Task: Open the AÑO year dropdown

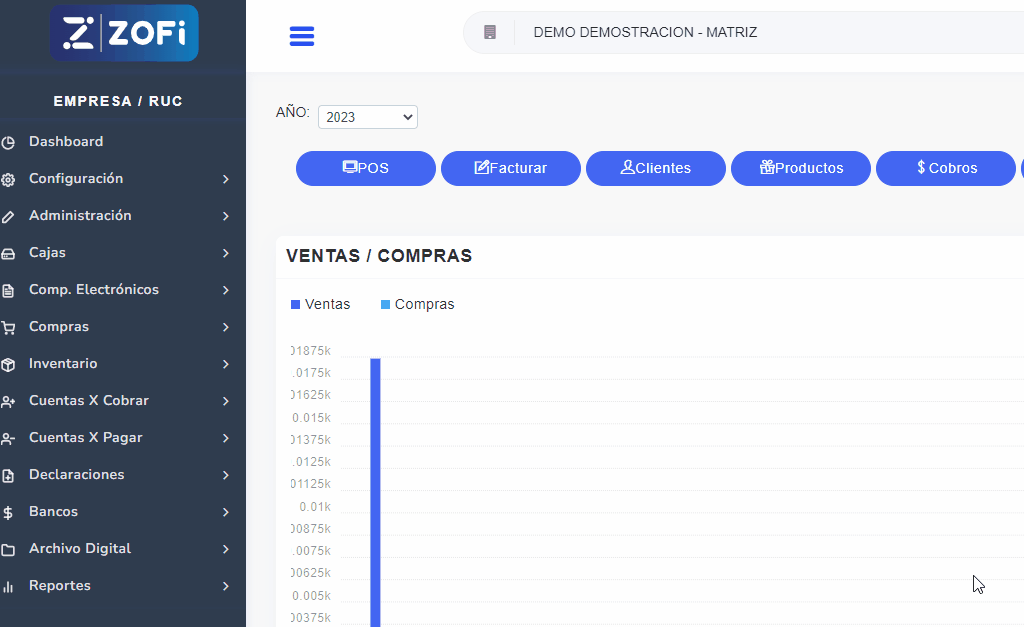Action: pos(368,117)
